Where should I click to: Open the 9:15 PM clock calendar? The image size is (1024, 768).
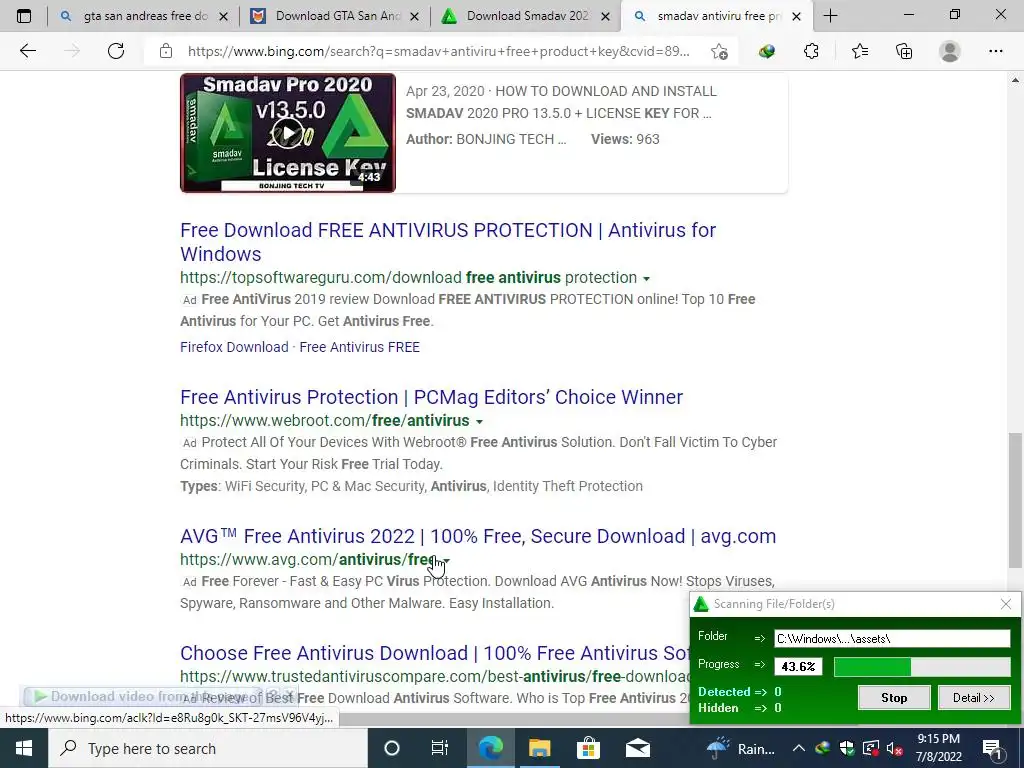(x=939, y=748)
